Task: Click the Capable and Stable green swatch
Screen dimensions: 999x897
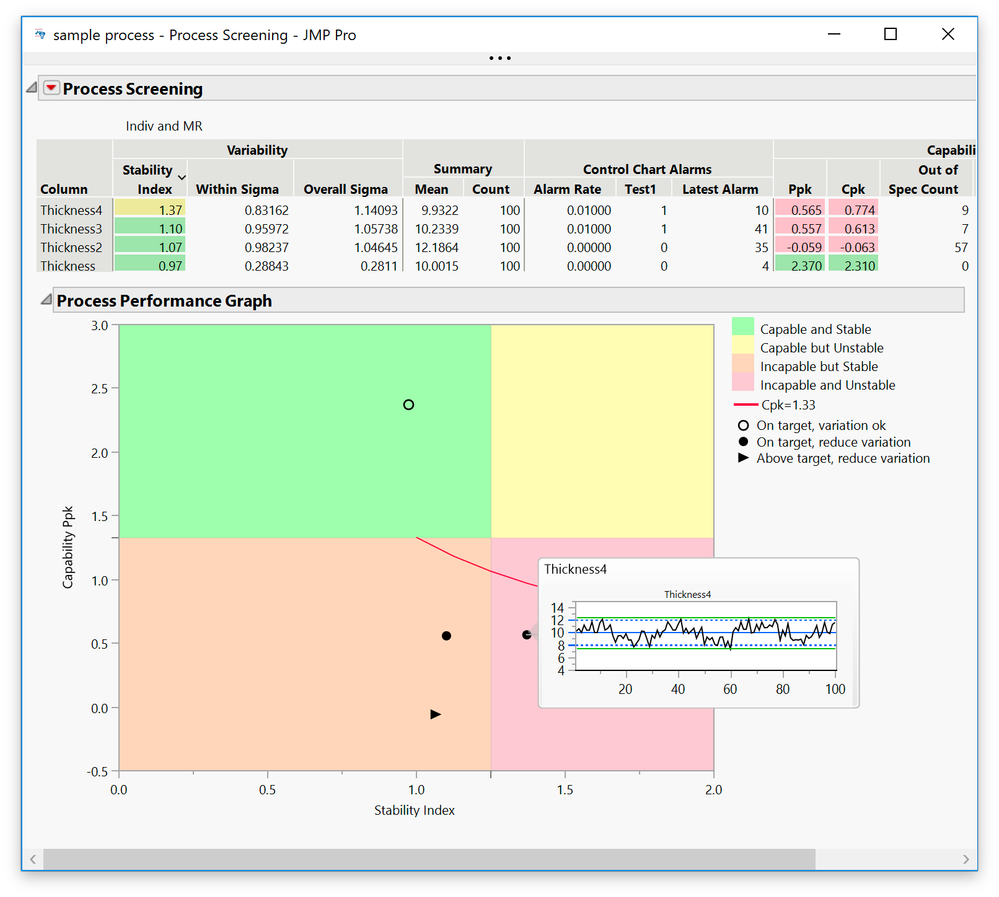Action: (x=743, y=327)
